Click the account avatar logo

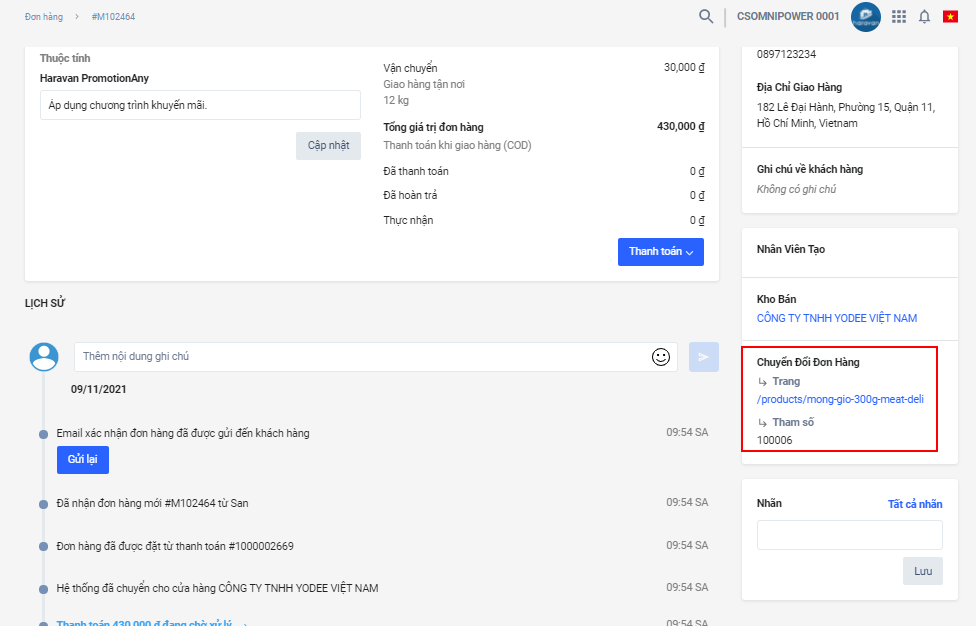[865, 16]
